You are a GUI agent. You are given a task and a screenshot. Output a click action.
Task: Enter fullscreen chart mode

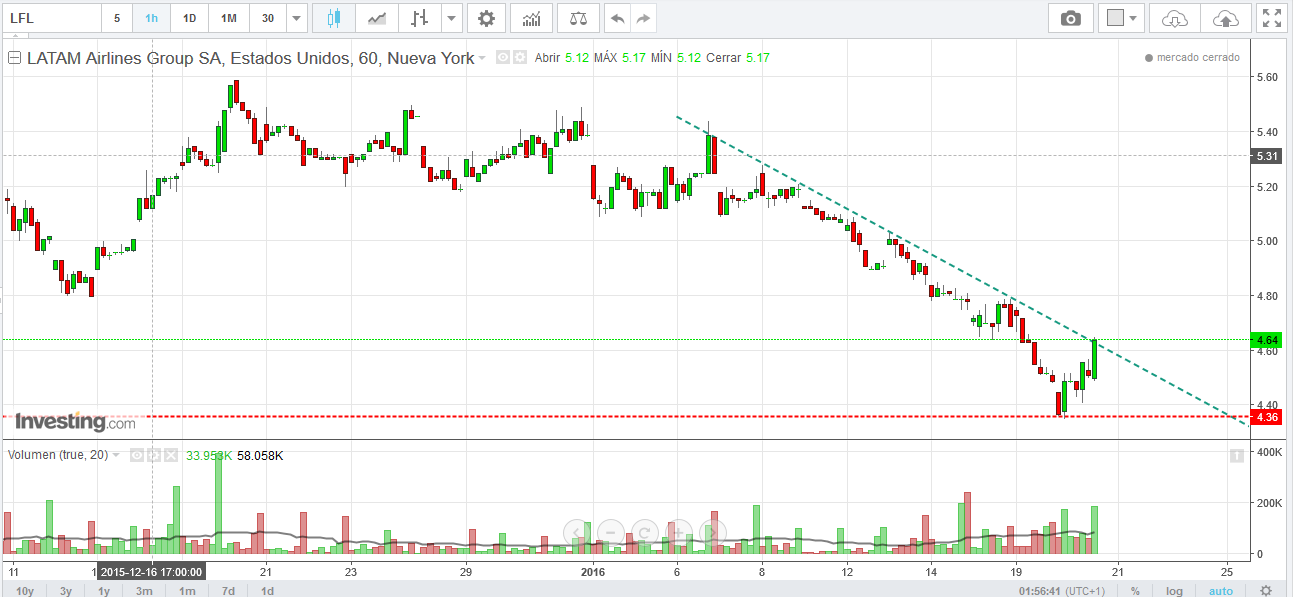(1271, 18)
